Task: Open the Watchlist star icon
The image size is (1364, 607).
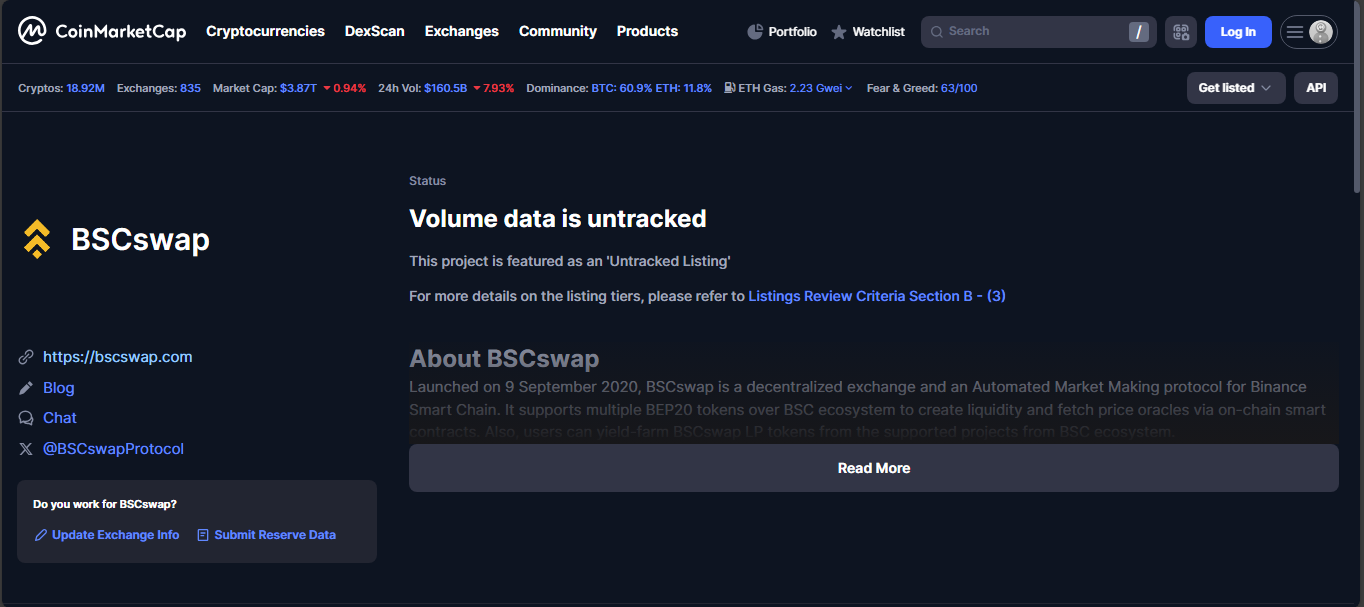Action: (x=839, y=32)
